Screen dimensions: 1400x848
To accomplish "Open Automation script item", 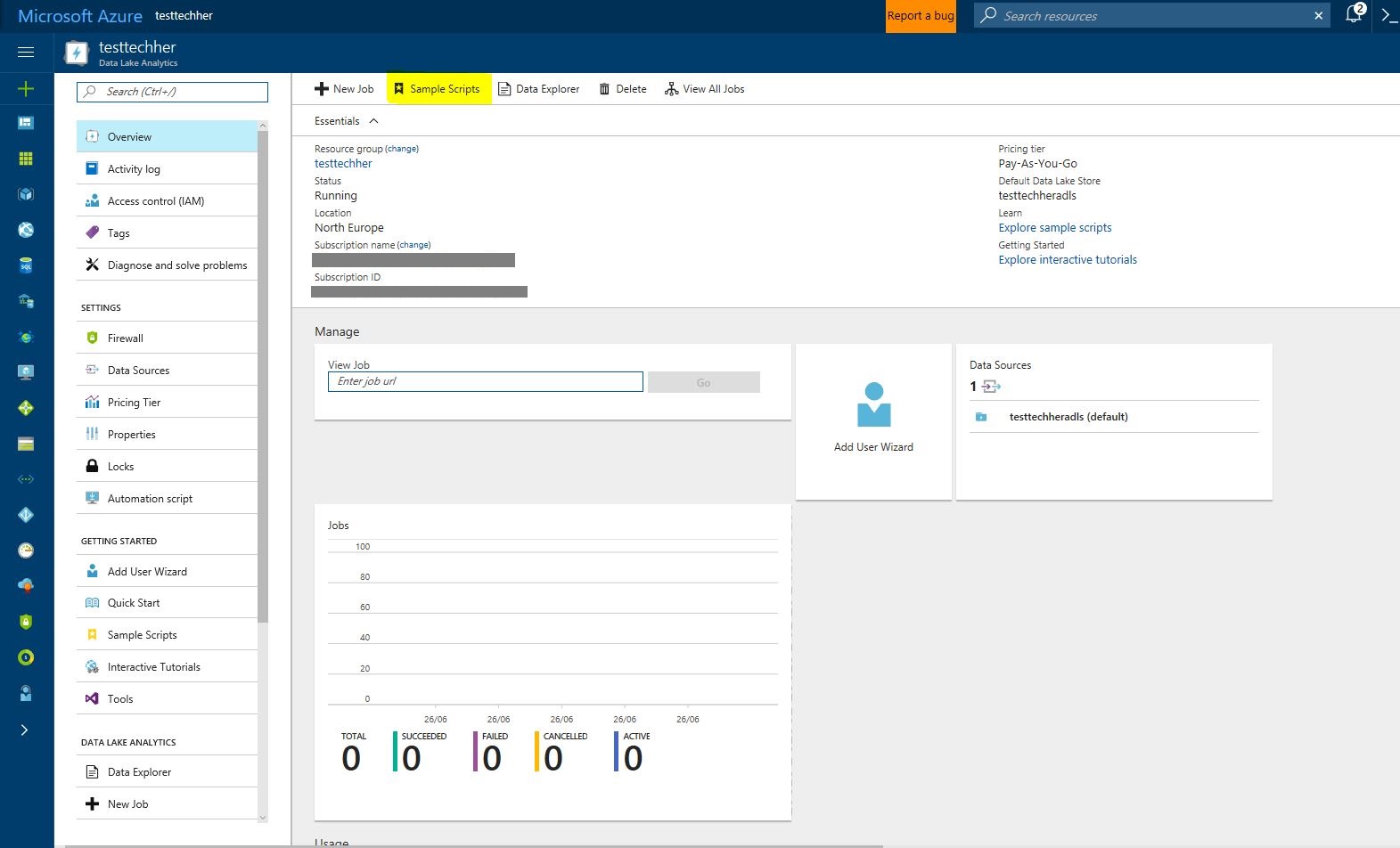I will click(x=167, y=498).
